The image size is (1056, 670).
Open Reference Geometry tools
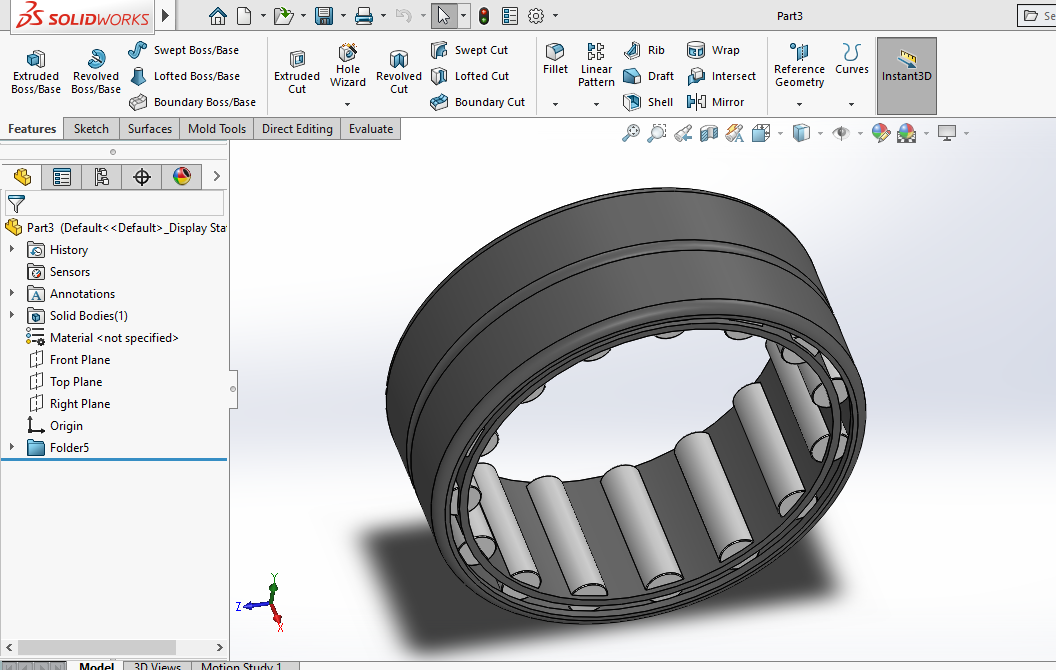[x=799, y=65]
